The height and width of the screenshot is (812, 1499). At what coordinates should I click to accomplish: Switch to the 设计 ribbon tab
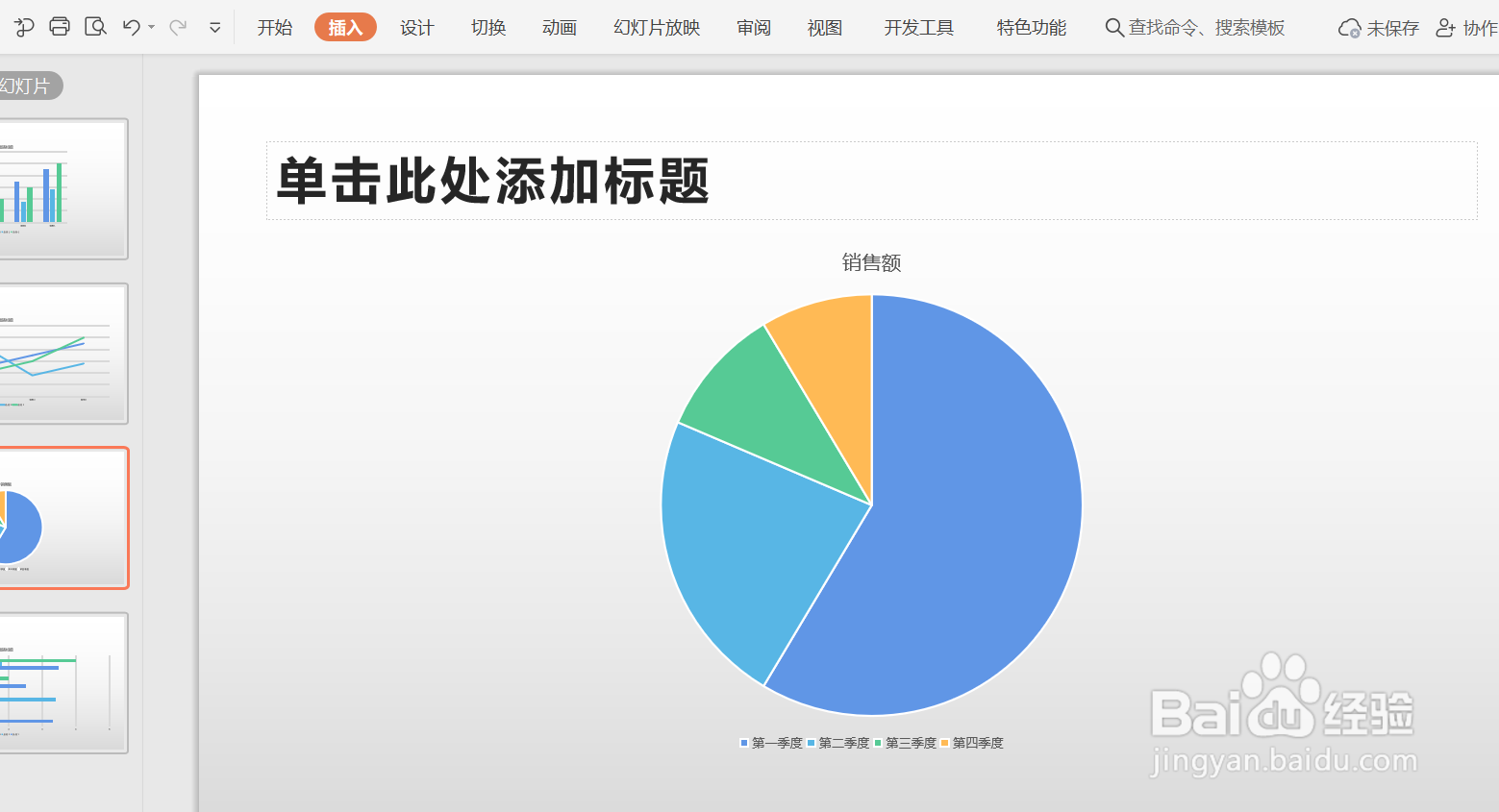pyautogui.click(x=416, y=28)
